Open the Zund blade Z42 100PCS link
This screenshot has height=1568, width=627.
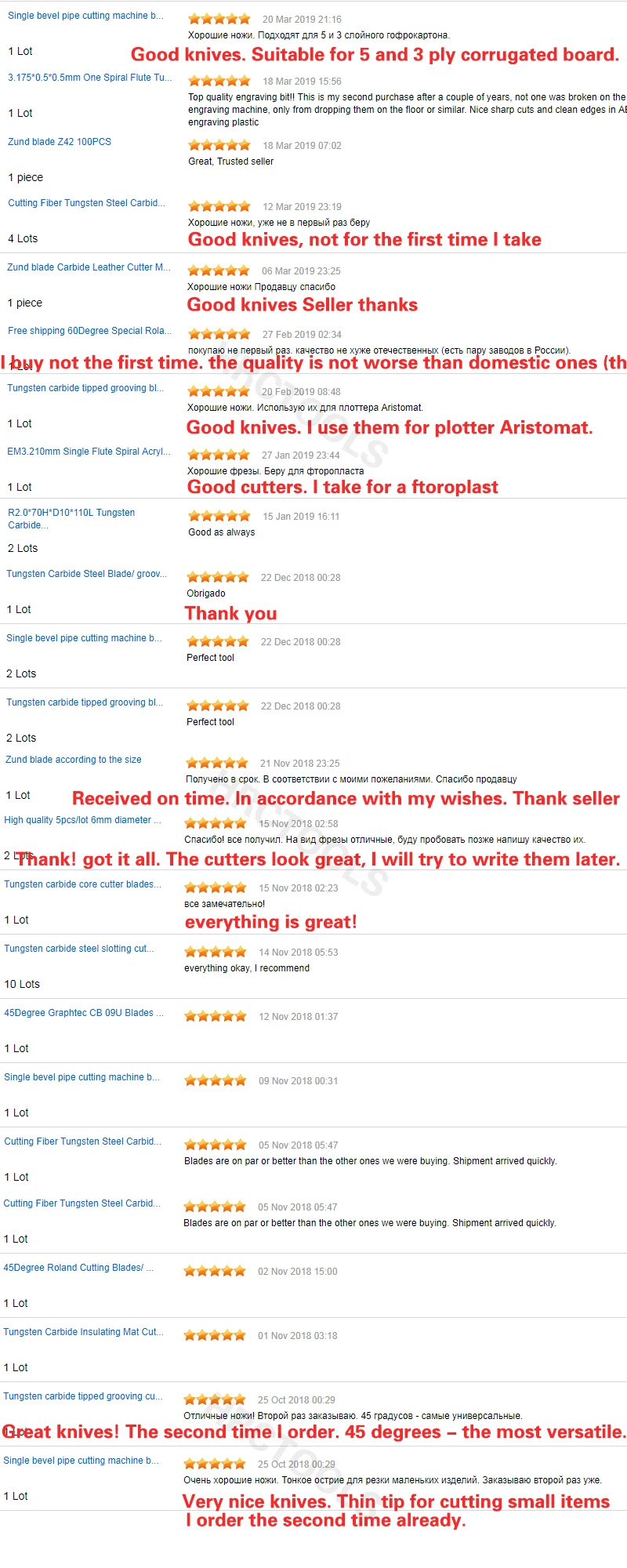[x=60, y=142]
